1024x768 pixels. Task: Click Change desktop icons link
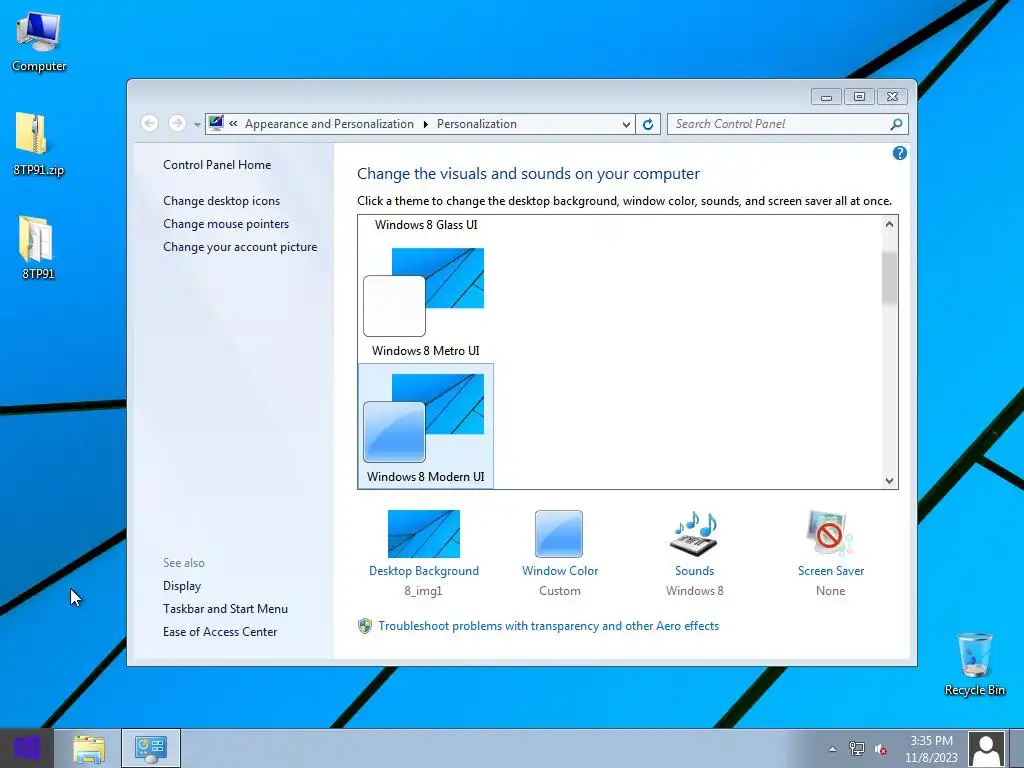click(x=221, y=201)
